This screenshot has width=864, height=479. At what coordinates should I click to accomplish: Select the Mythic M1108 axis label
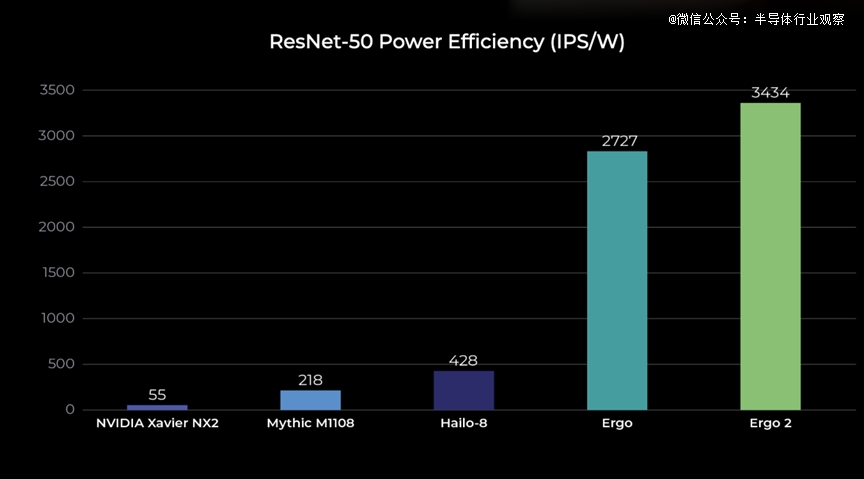(310, 423)
